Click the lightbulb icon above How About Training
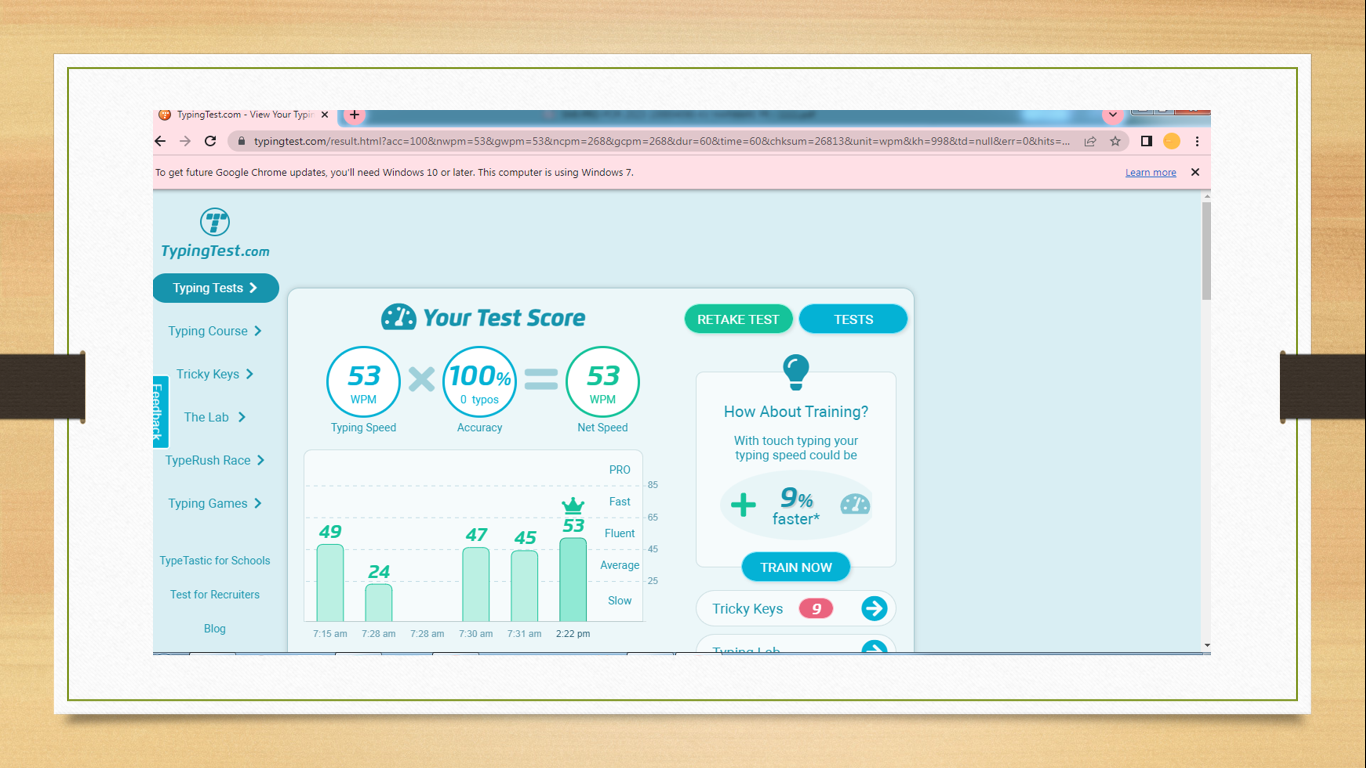The width and height of the screenshot is (1366, 768). (x=795, y=372)
